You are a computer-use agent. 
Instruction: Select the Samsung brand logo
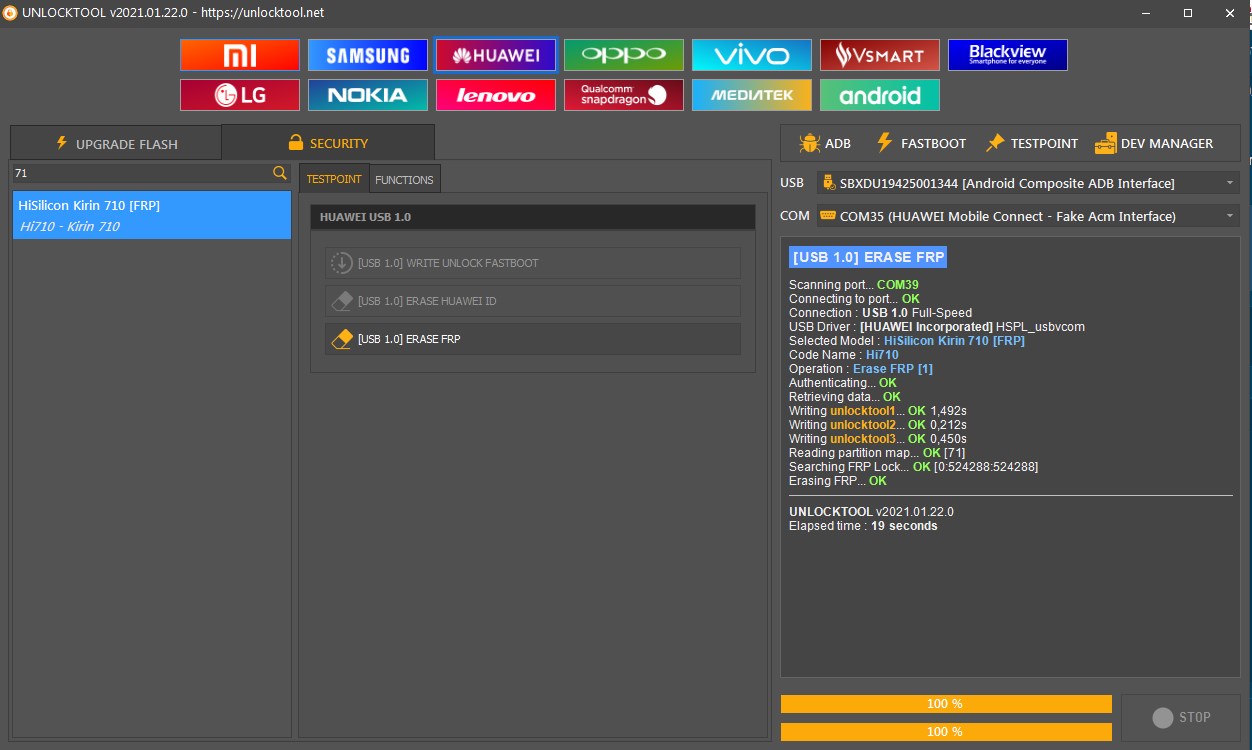click(x=368, y=55)
